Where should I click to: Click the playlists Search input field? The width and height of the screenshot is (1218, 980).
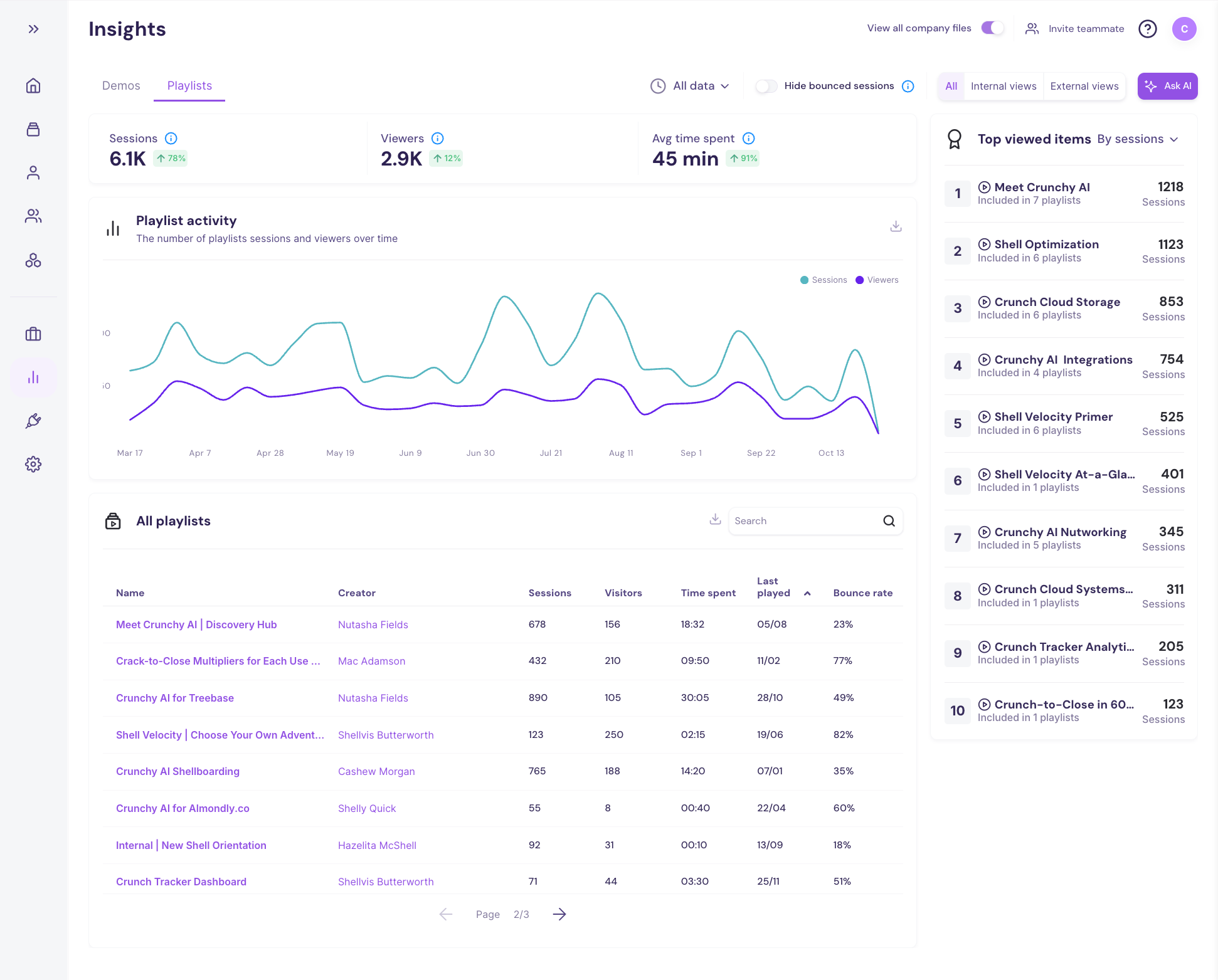click(x=804, y=521)
